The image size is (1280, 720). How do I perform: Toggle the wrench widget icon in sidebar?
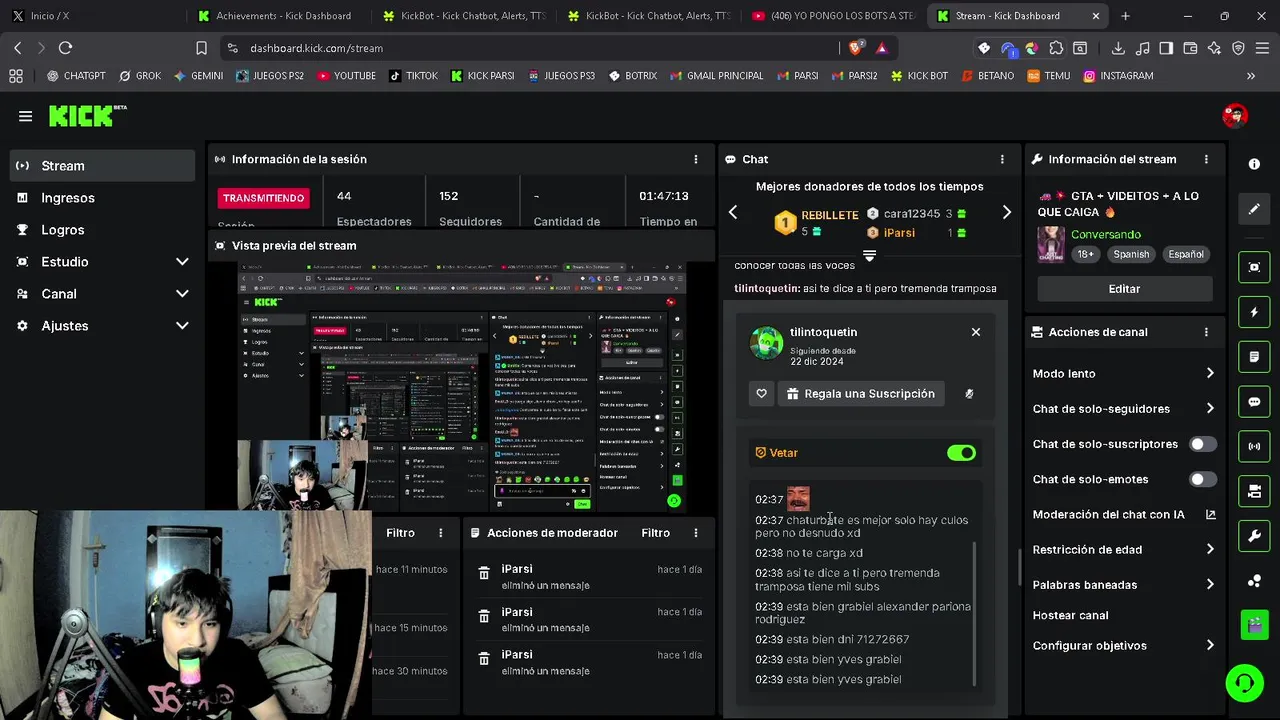(x=1254, y=536)
